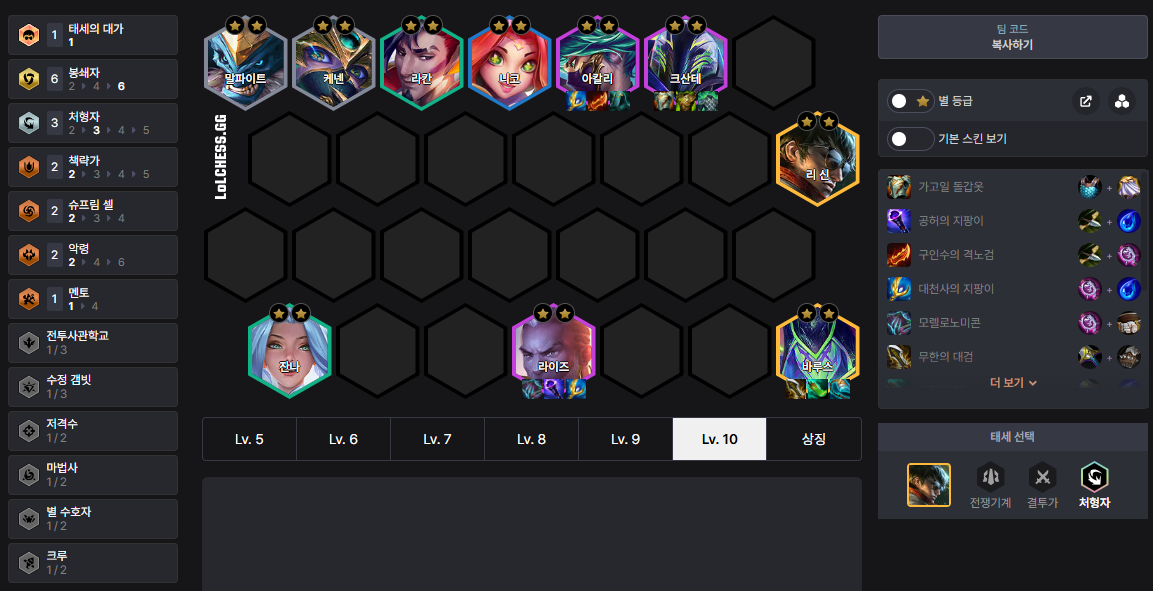Select the Lee Sin portrait in stance selection

pyautogui.click(x=929, y=484)
